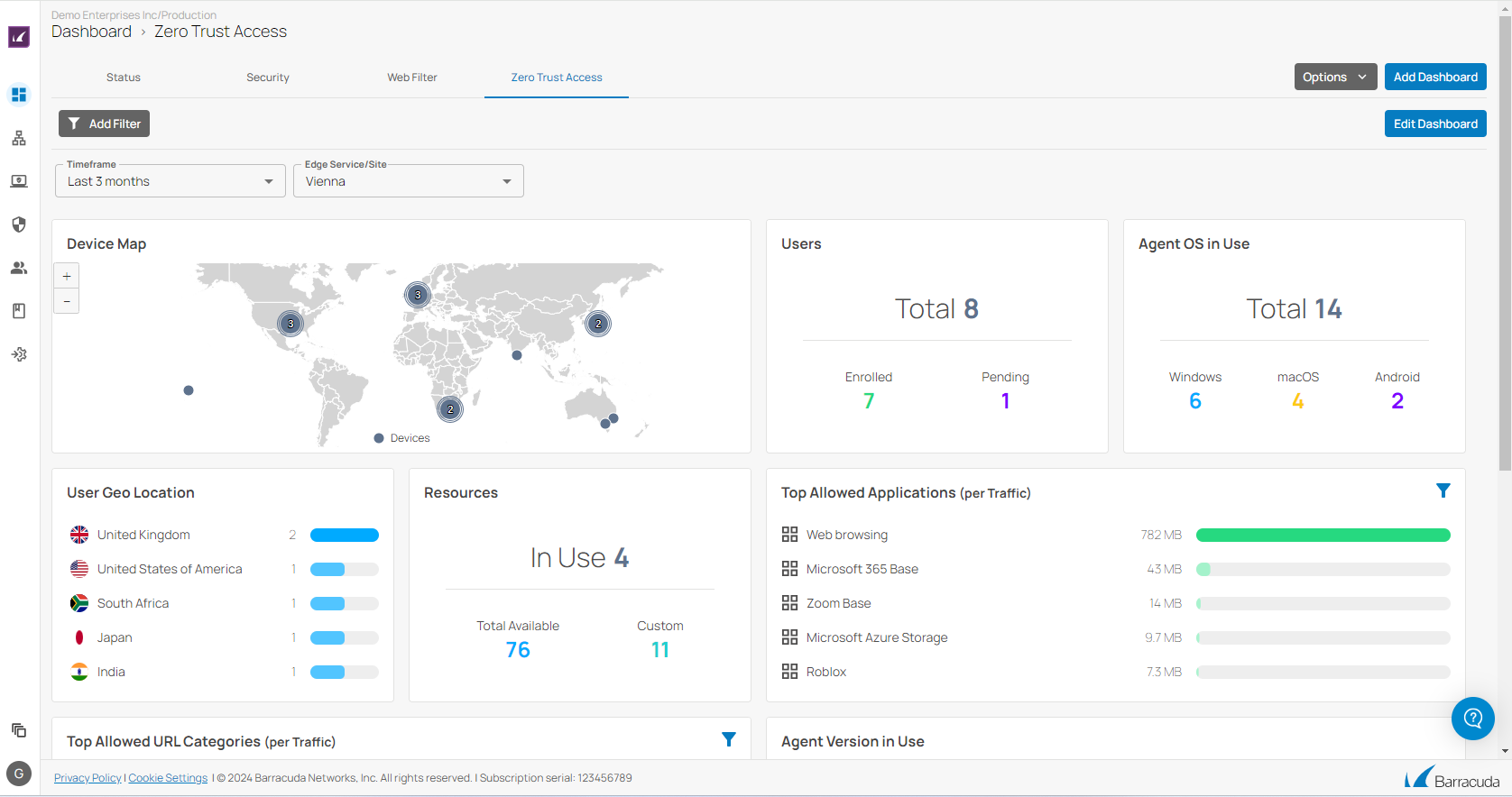Image resolution: width=1512 pixels, height=797 pixels.
Task: Click the Europe cluster marker with 3 devices
Action: pos(418,295)
